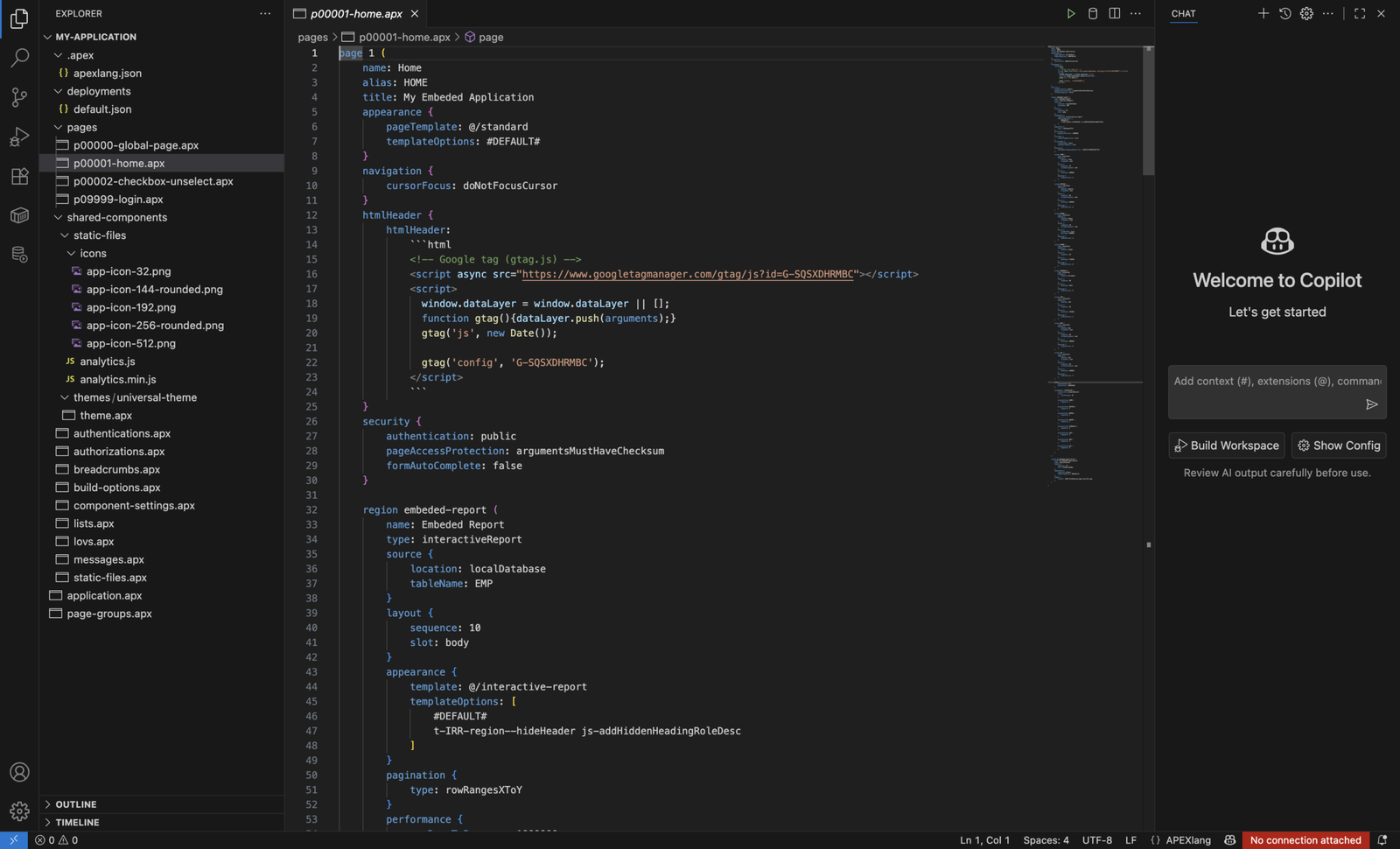Click No connection attached status item
1400x849 pixels.
(1305, 840)
